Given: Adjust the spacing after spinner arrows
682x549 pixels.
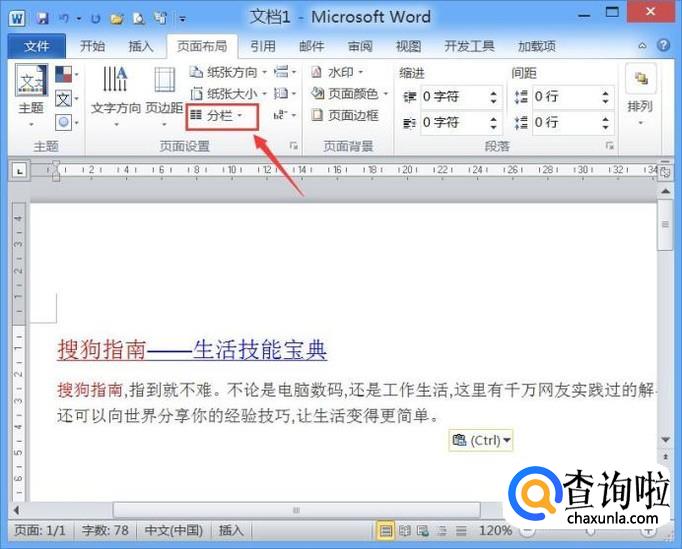Looking at the screenshot, I should tap(605, 123).
